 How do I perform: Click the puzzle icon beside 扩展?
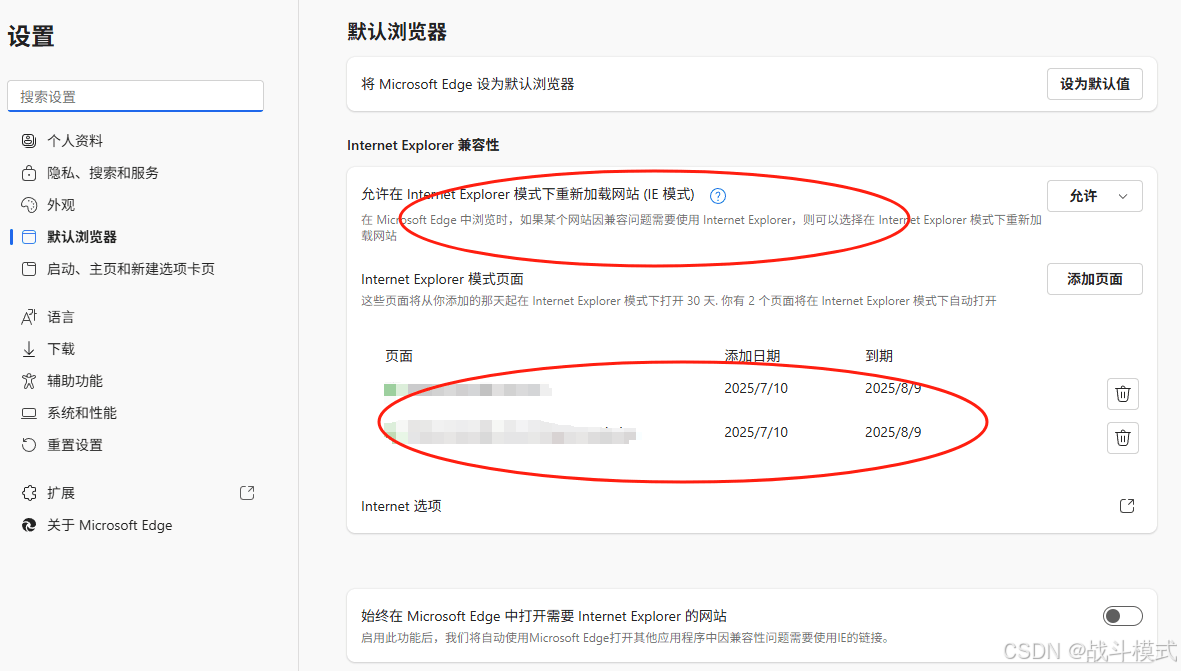(x=29, y=493)
